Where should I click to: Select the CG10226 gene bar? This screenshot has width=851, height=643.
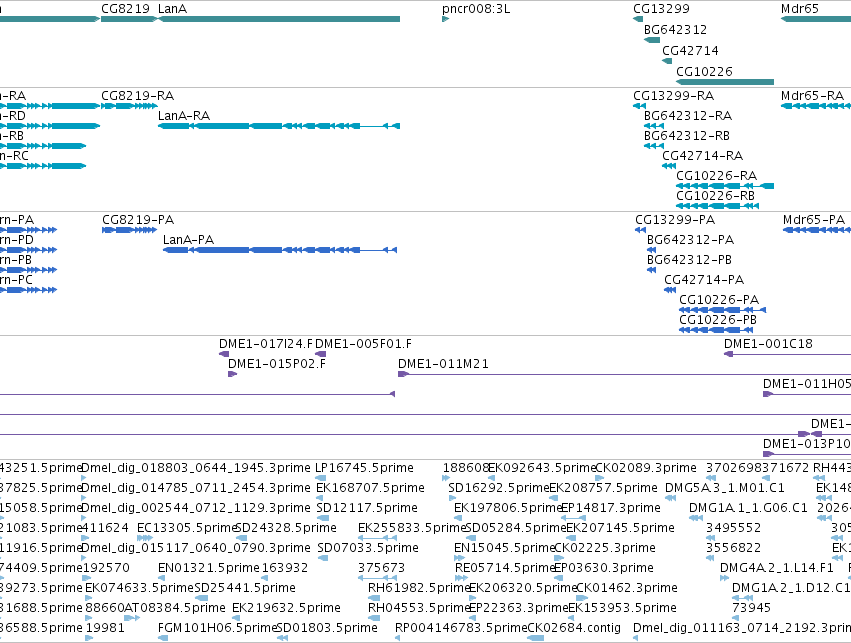pyautogui.click(x=725, y=82)
